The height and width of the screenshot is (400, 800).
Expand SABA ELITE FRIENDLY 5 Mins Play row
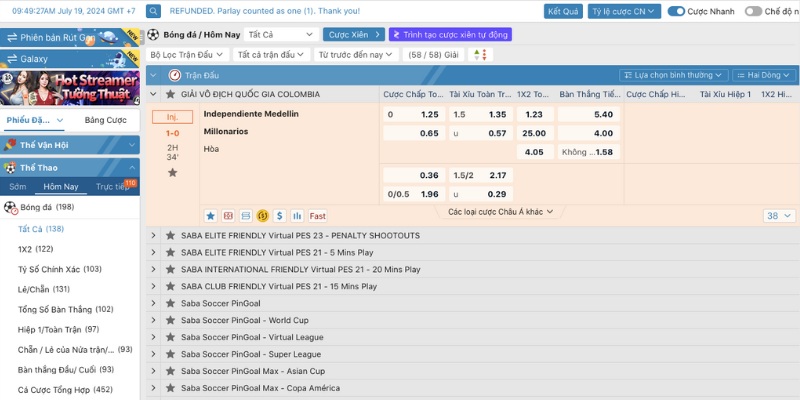154,252
